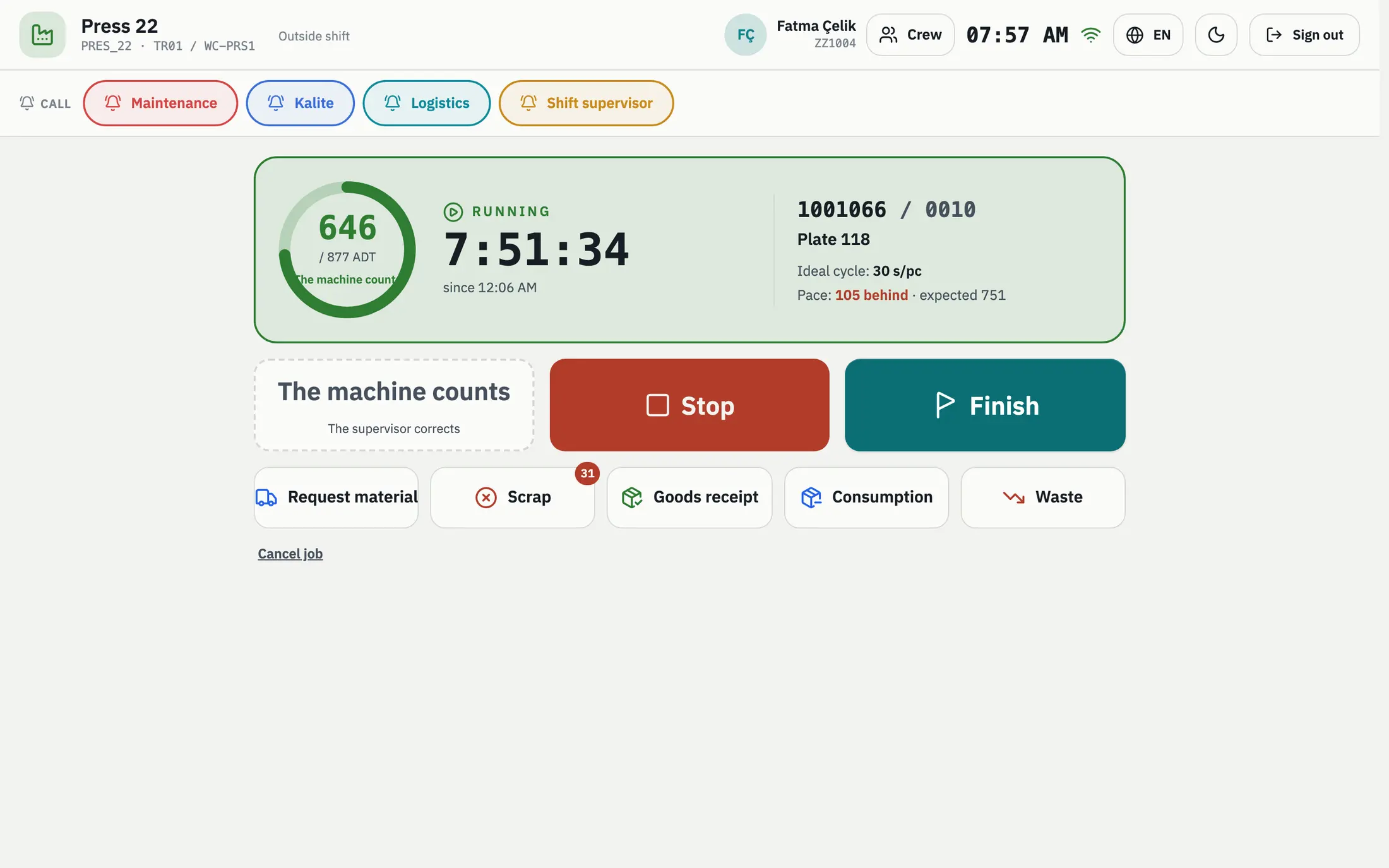Sign out of the terminal
Image resolution: width=1389 pixels, height=868 pixels.
point(1304,35)
